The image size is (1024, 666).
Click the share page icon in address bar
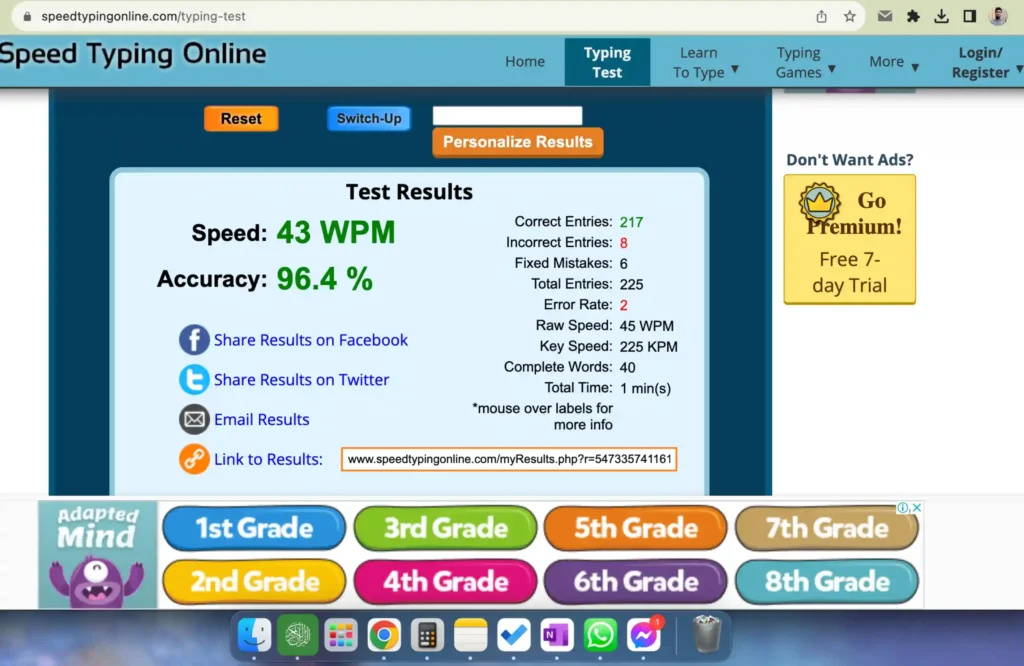coord(822,16)
